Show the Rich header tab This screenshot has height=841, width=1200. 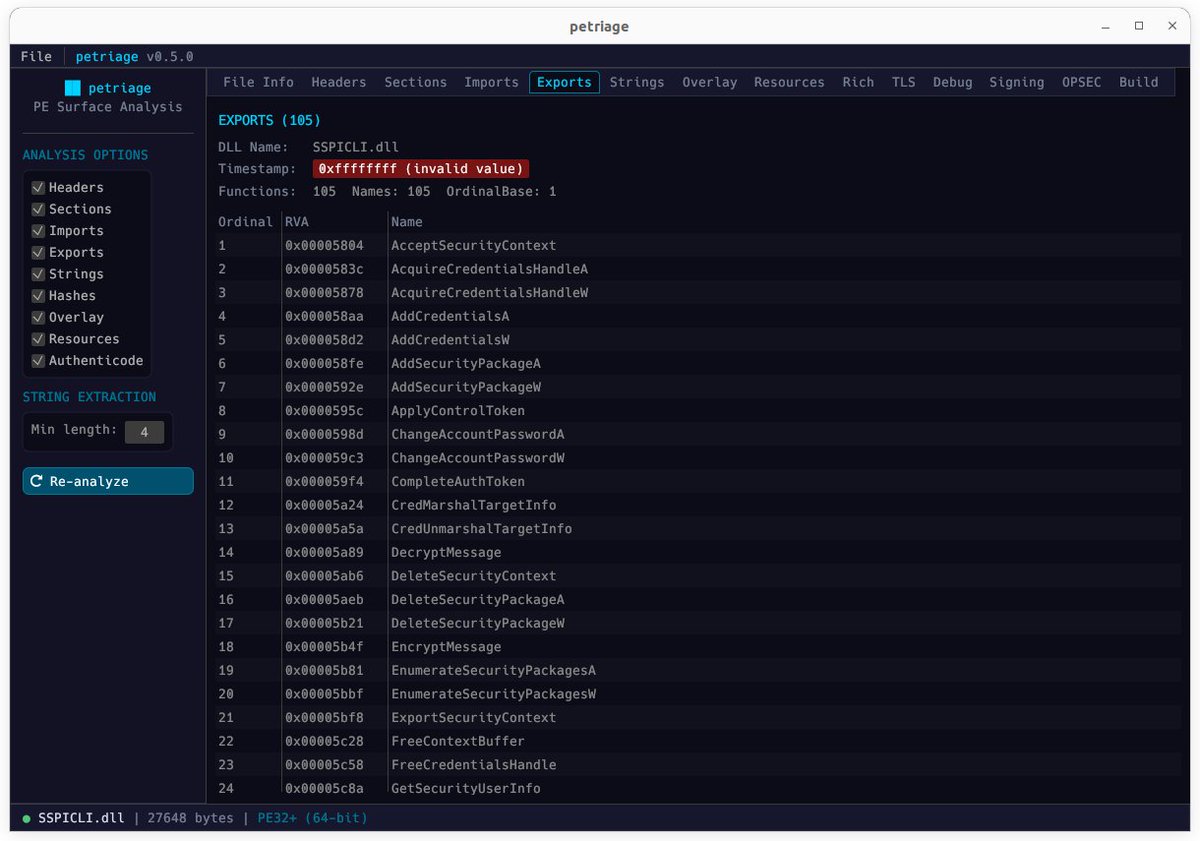[x=858, y=82]
